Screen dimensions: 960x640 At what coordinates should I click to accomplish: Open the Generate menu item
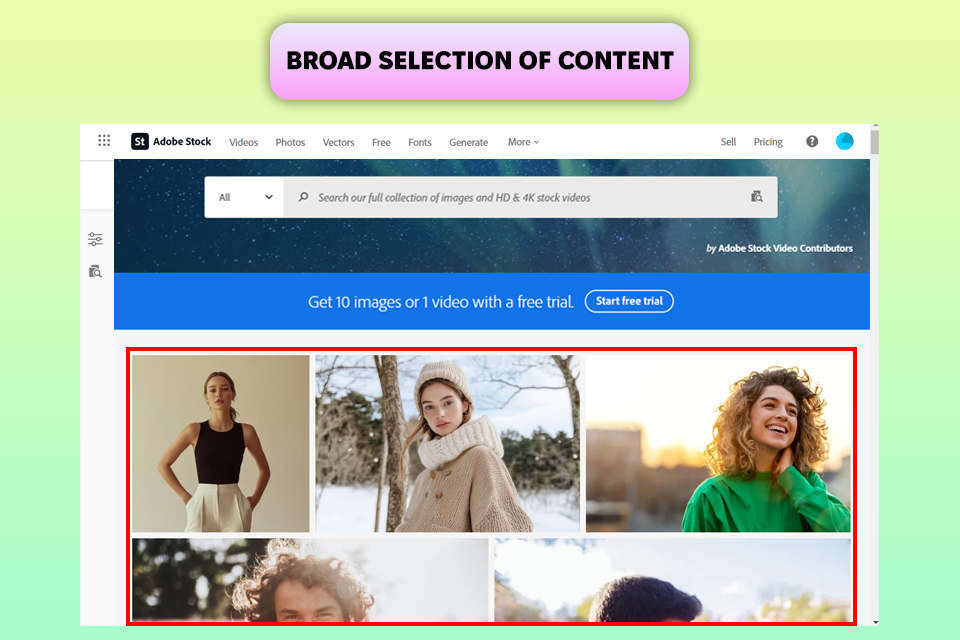click(x=468, y=142)
